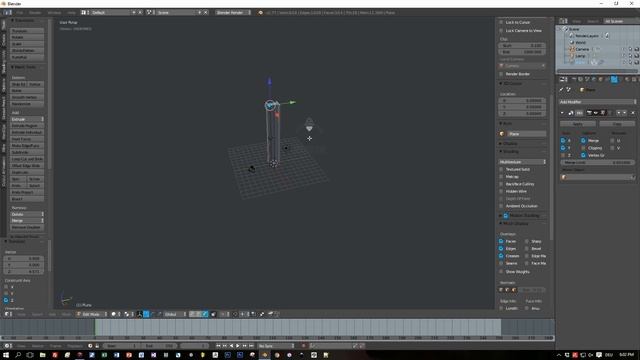The image size is (640, 360).
Task: Open Select menu in 3D View header
Action: pos(37,314)
